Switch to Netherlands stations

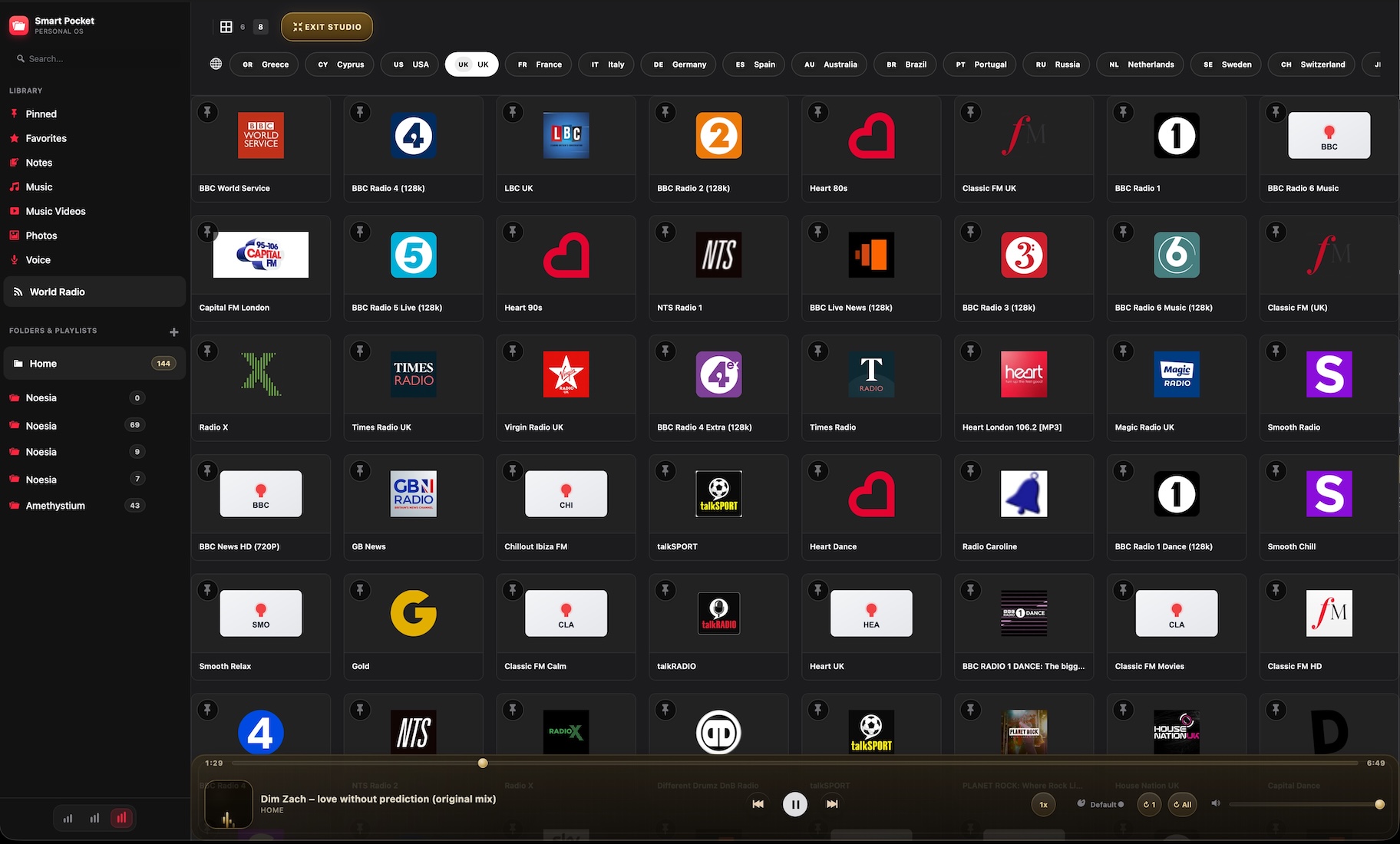coord(1141,64)
